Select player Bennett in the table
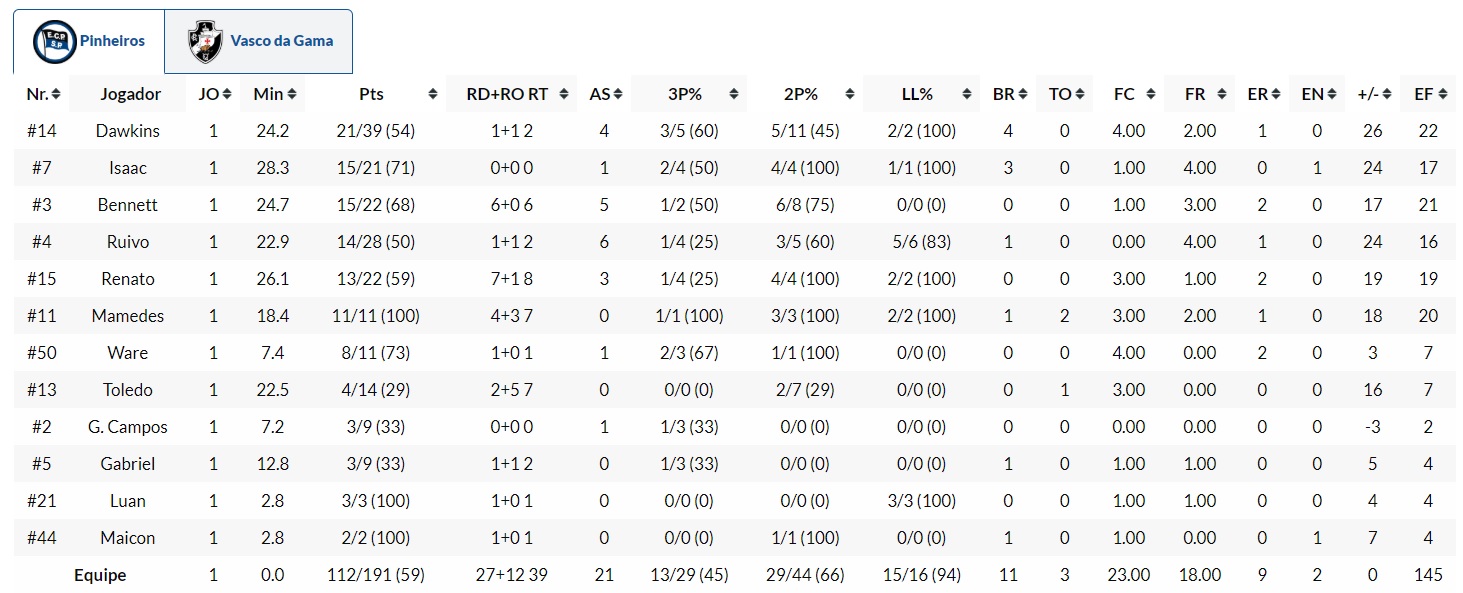 (127, 205)
